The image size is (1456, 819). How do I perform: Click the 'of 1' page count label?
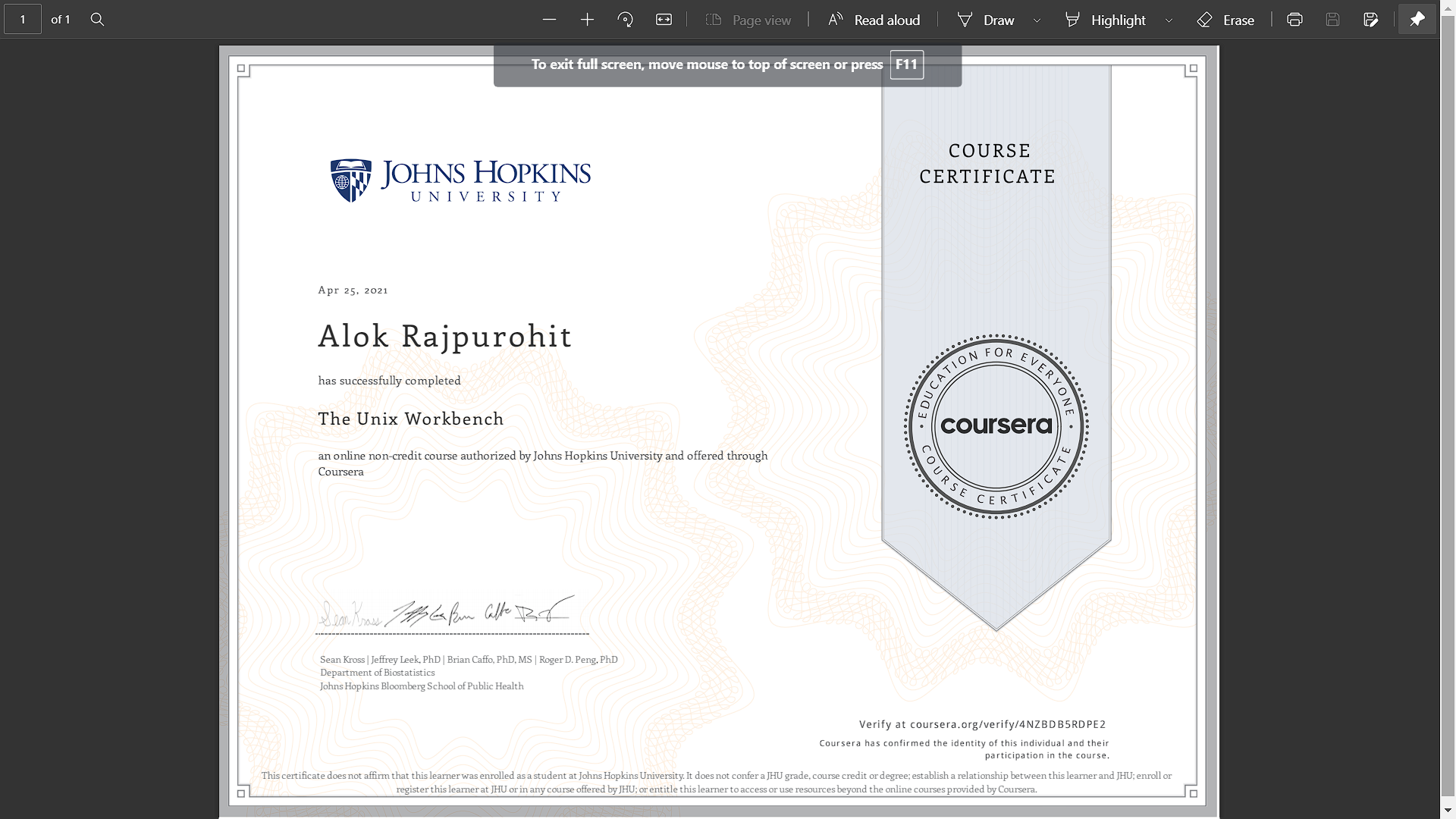coord(61,20)
